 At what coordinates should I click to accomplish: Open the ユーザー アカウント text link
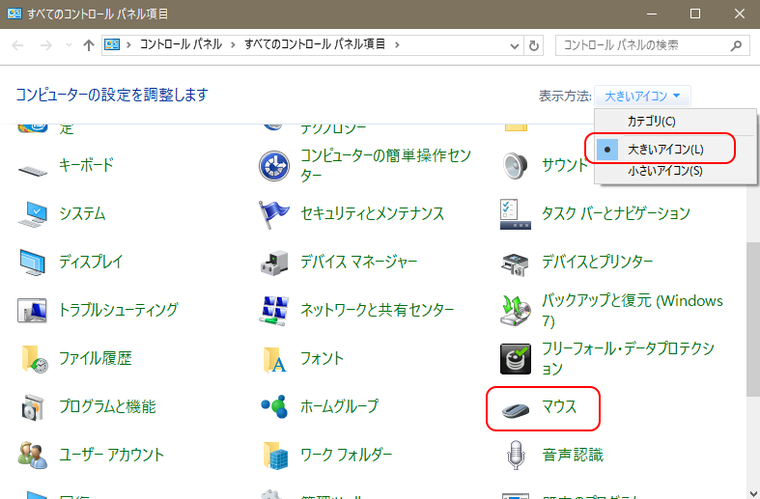(x=111, y=455)
